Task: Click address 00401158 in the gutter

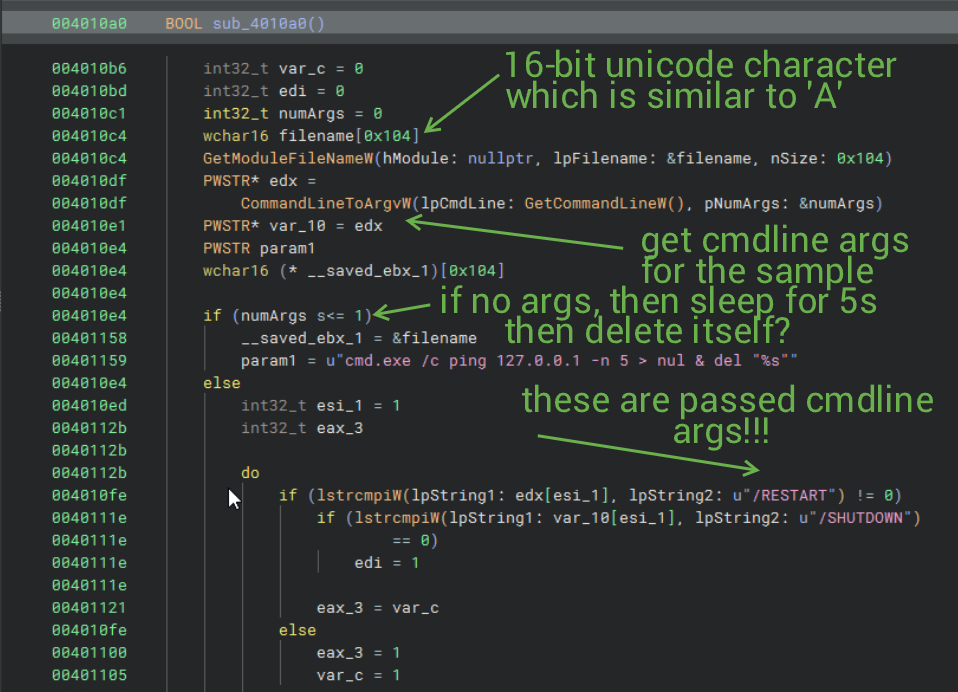Action: click(x=89, y=338)
